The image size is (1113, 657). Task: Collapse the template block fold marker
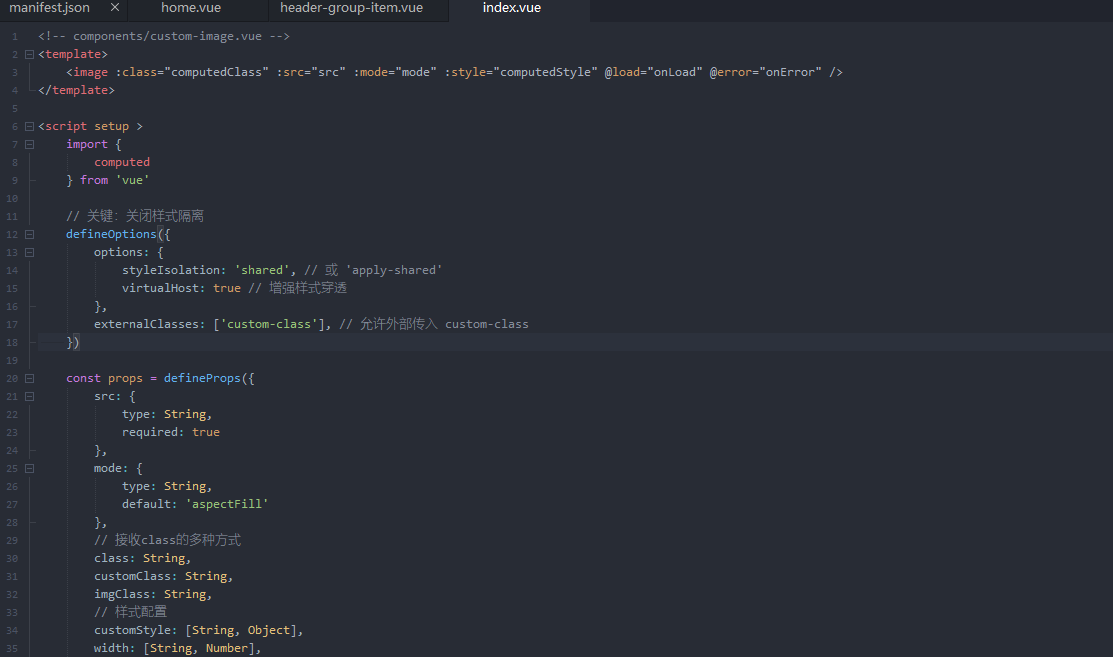coord(30,54)
